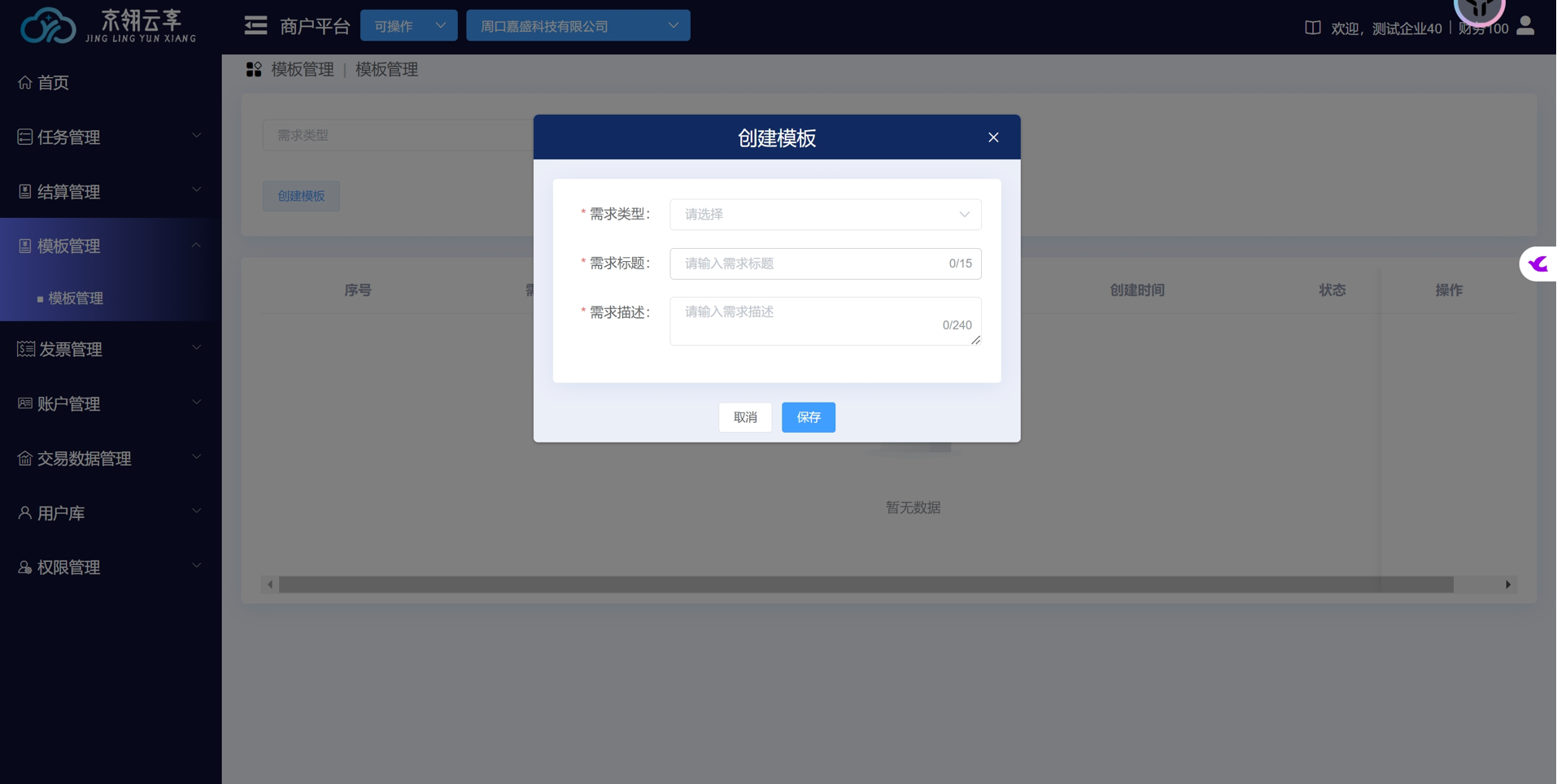Click the Jing Ling Yun Xiang logo
Screen dimensions: 1557x784
tap(107, 26)
